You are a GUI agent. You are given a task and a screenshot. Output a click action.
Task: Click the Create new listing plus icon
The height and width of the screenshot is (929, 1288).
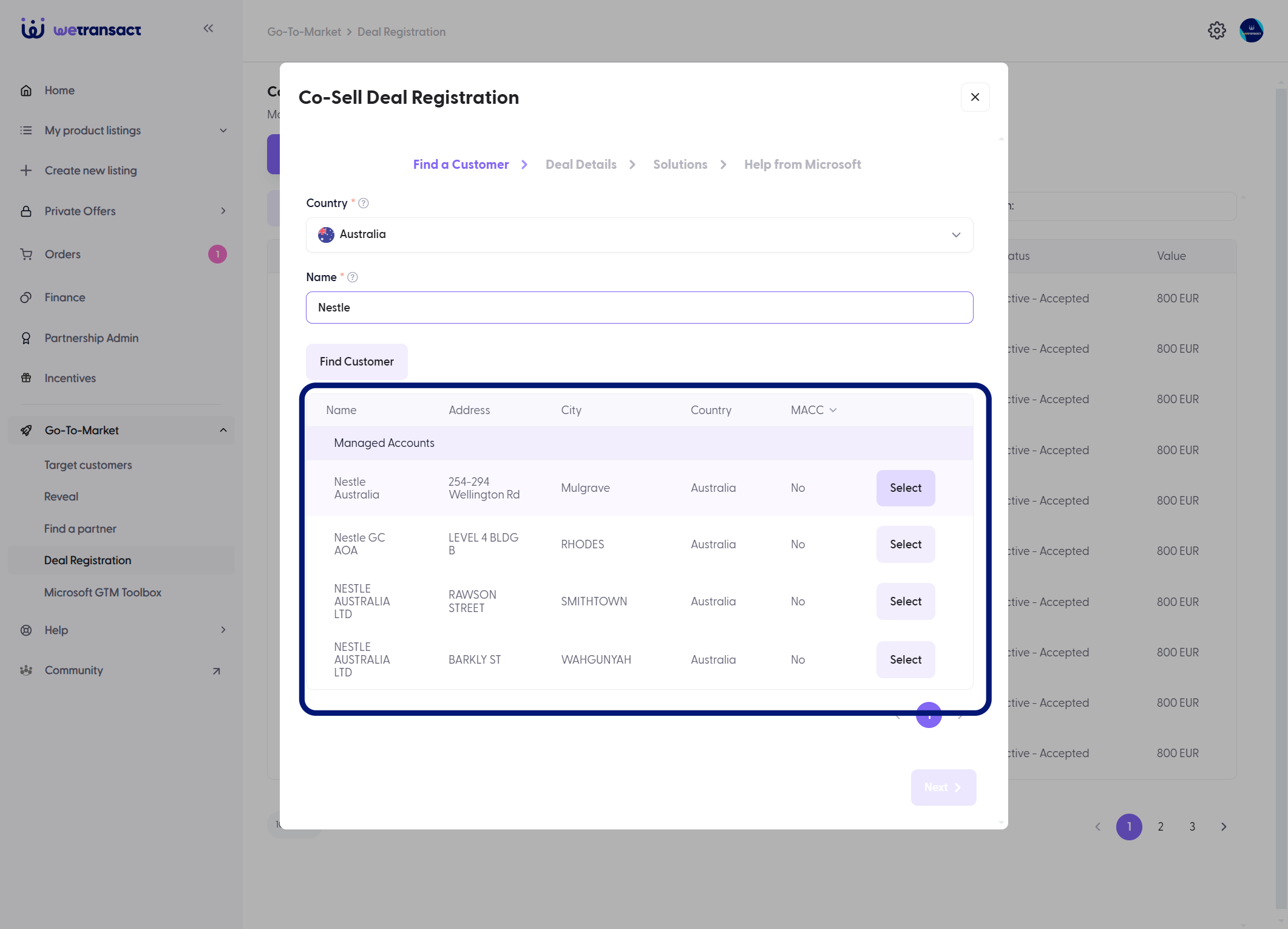pos(26,171)
